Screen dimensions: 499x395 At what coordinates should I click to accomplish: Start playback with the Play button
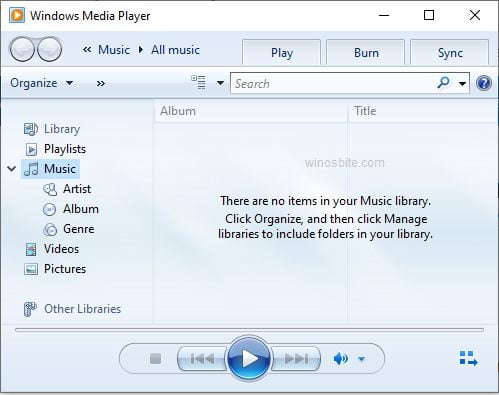249,358
